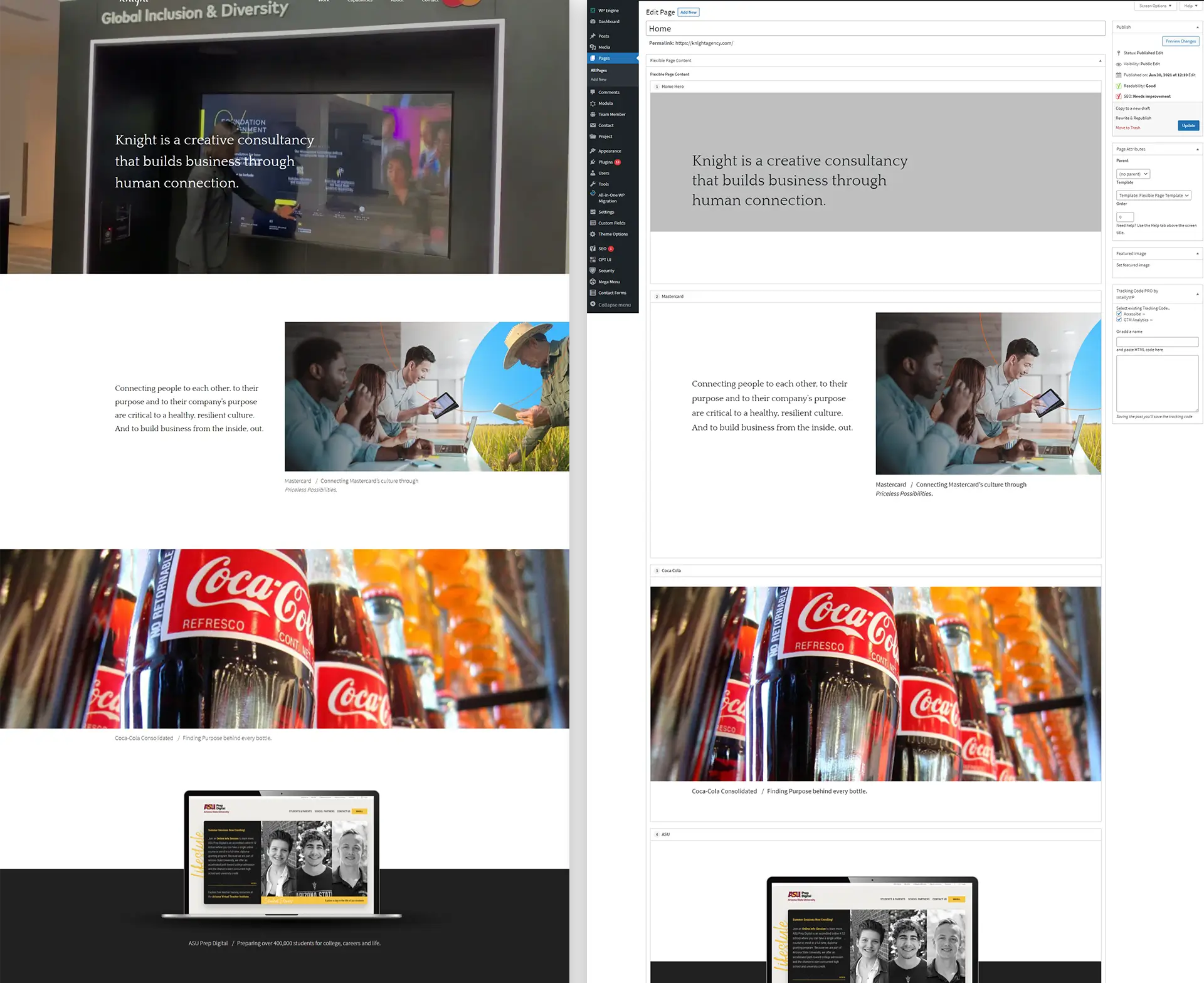Open WP Engine icon in sidebar
The image size is (1204, 983).
(x=593, y=11)
